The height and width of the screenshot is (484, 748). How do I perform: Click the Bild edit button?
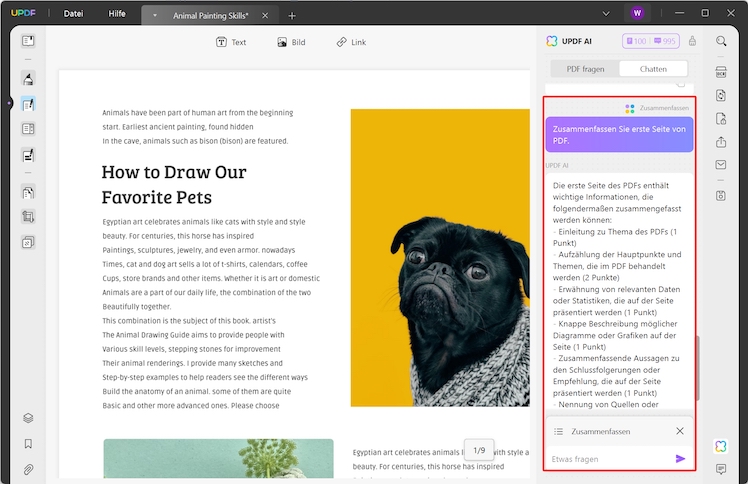291,42
